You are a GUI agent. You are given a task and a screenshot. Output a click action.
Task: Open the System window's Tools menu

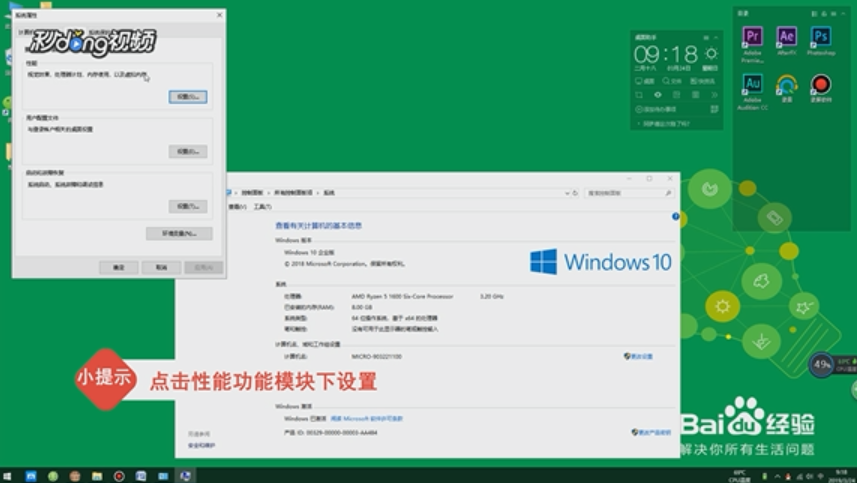pos(262,207)
